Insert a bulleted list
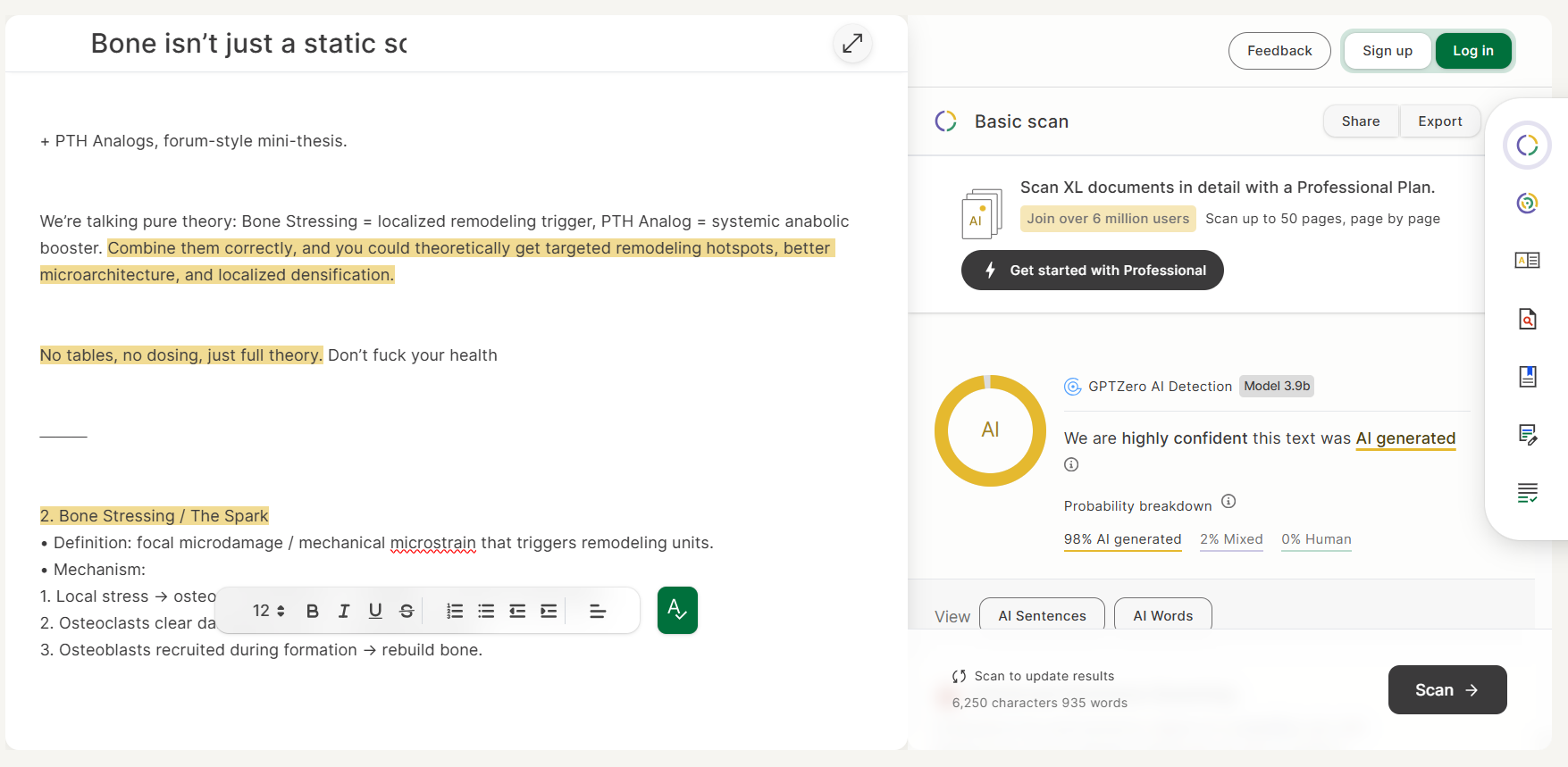1568x767 pixels. (486, 611)
